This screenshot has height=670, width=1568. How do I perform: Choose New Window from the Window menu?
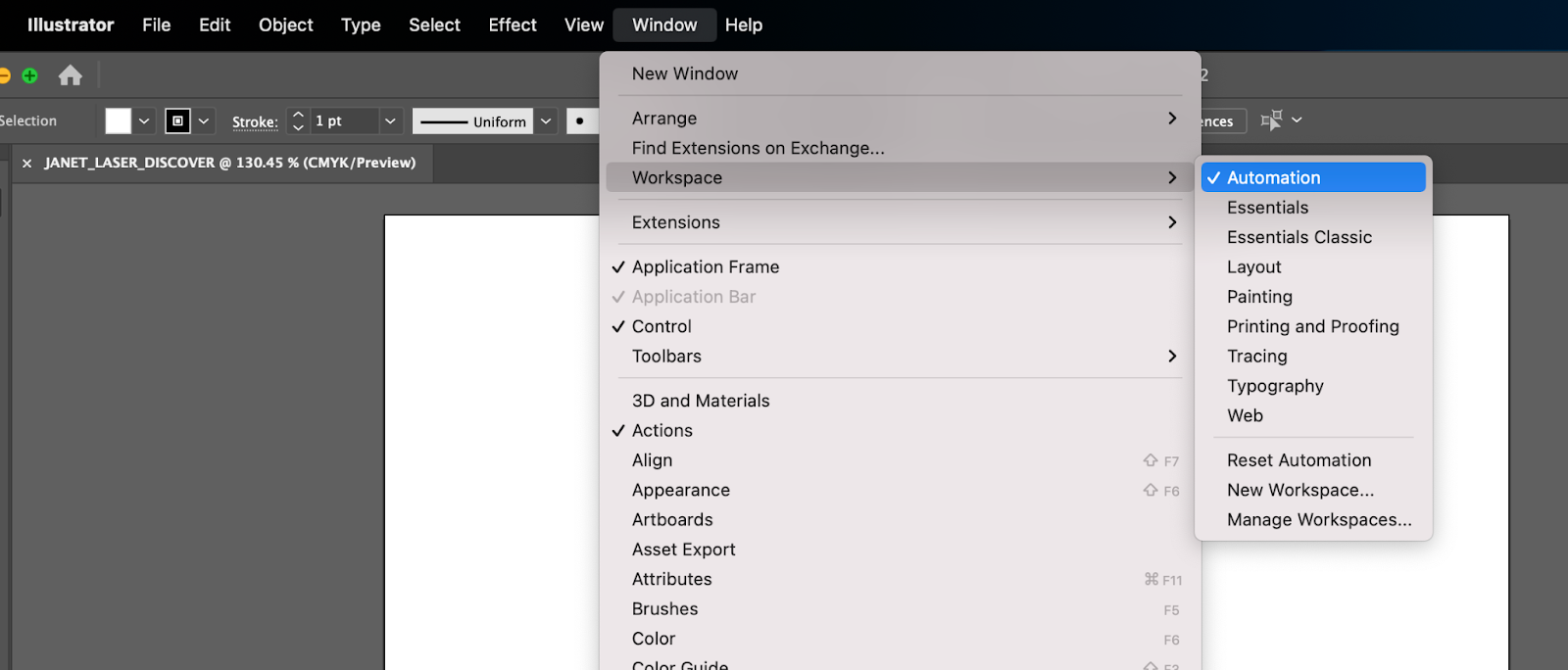(x=900, y=73)
